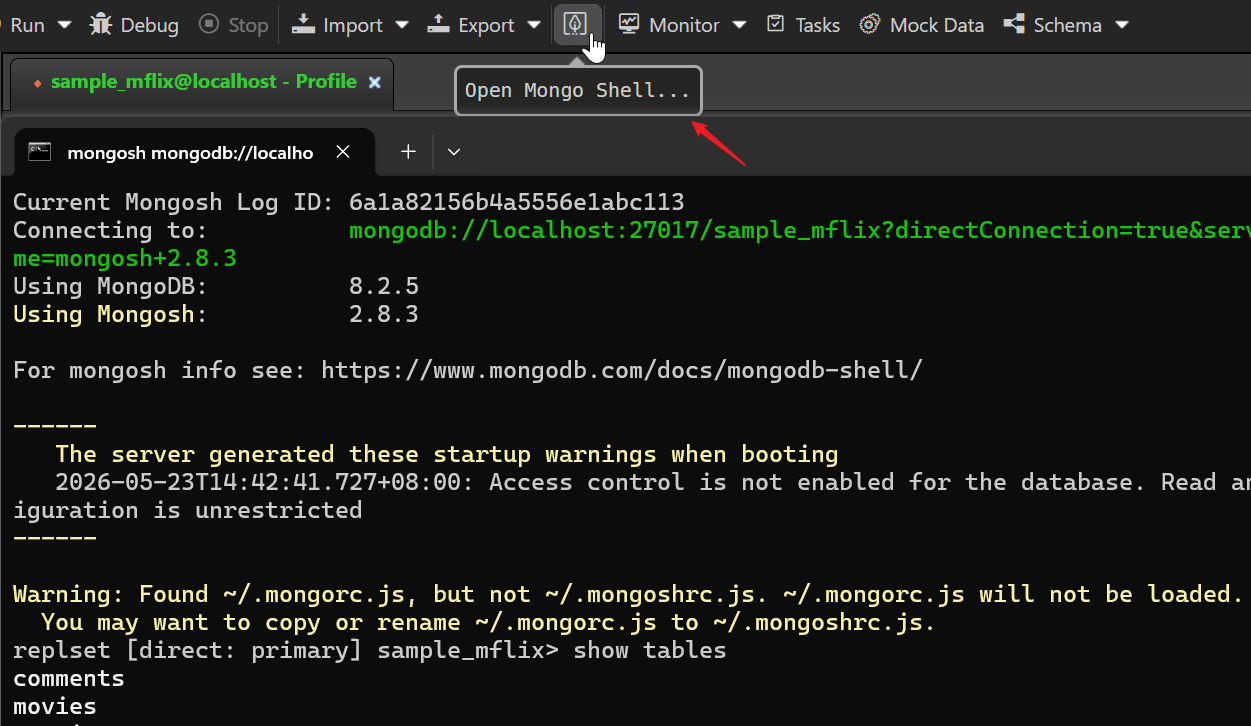The width and height of the screenshot is (1251, 726).
Task: Expand the Run dropdown arrow
Action: pyautogui.click(x=64, y=25)
